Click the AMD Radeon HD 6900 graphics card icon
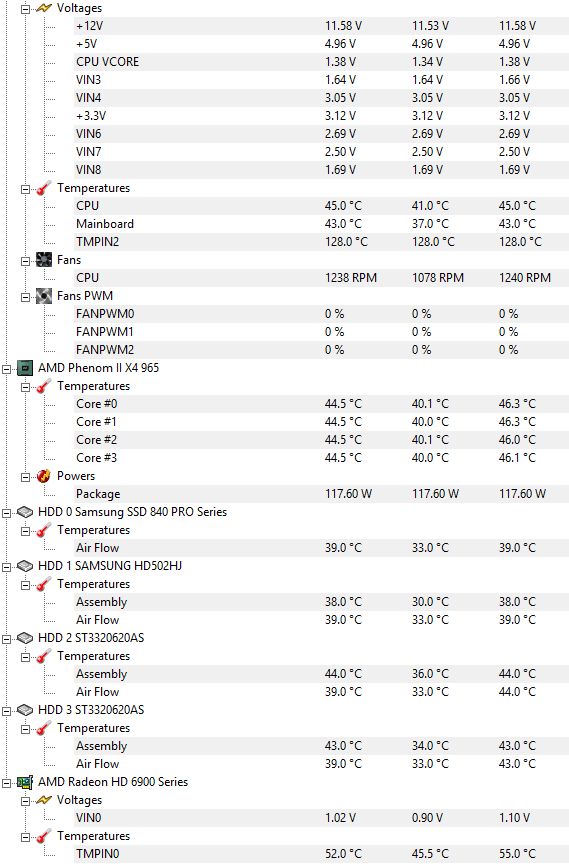 coord(25,782)
